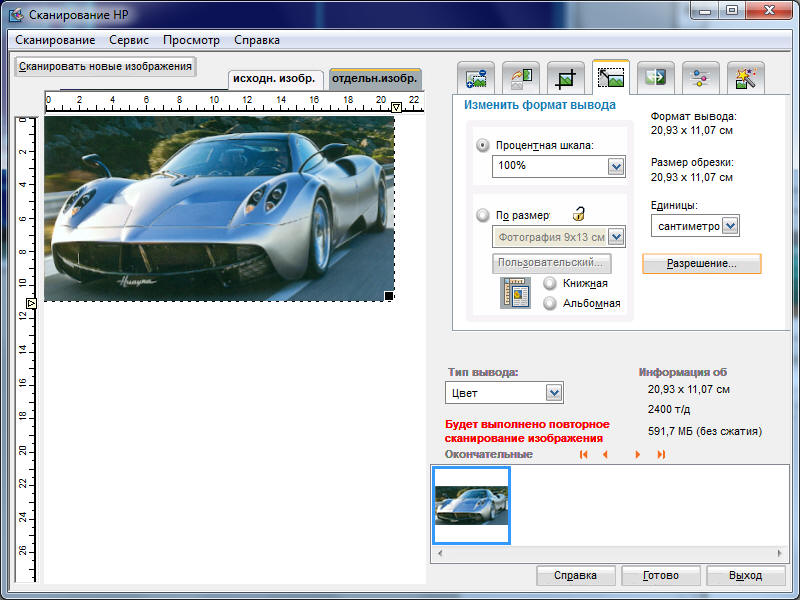Expand the 100% scale dropdown
The width and height of the screenshot is (800, 600).
pyautogui.click(x=616, y=166)
